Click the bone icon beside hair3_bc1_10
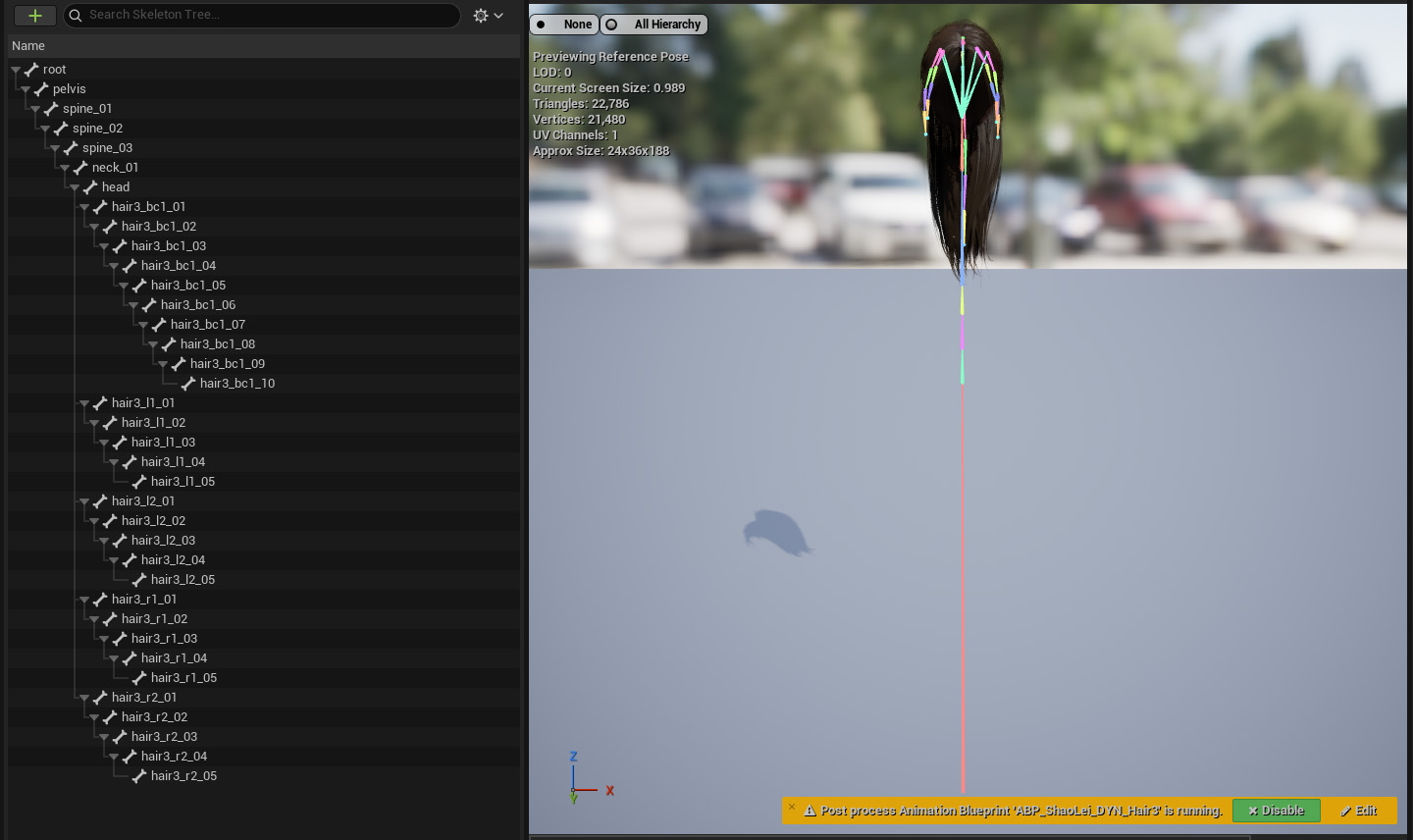The width and height of the screenshot is (1413, 840). pyautogui.click(x=188, y=384)
